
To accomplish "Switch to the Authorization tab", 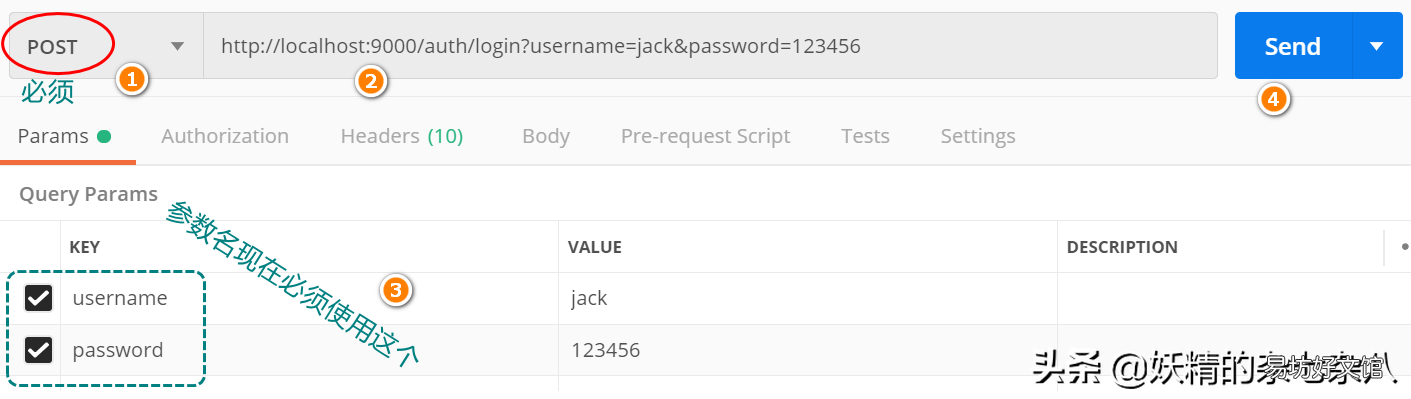I will tap(225, 136).
